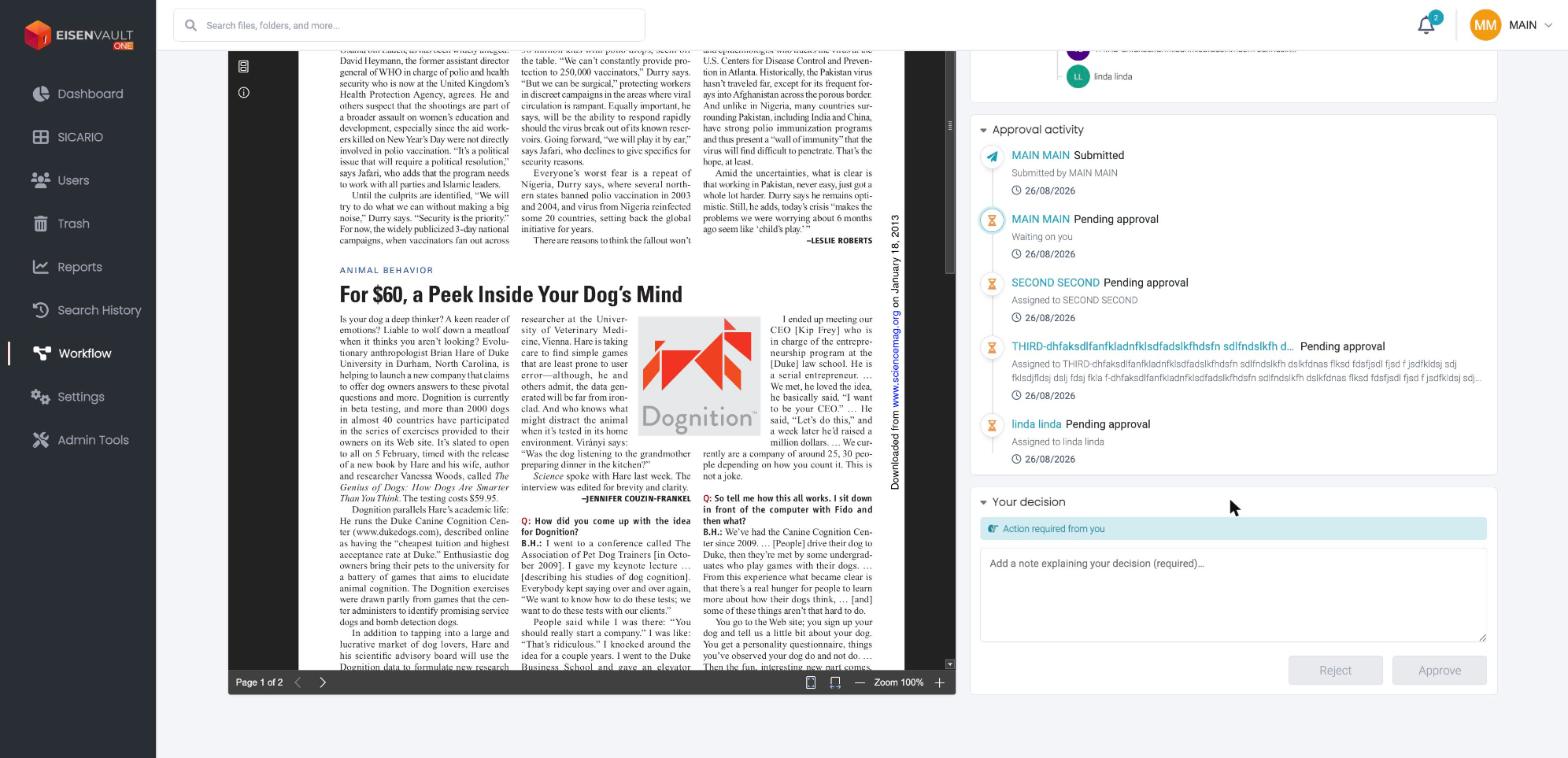This screenshot has width=1568, height=758.
Task: Click the Page 1 of 2 indicator
Action: pos(259,682)
